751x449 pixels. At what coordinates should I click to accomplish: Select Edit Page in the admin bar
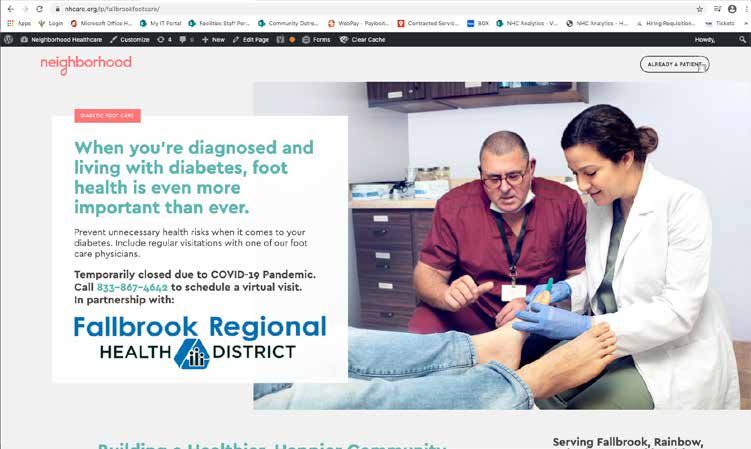point(250,40)
